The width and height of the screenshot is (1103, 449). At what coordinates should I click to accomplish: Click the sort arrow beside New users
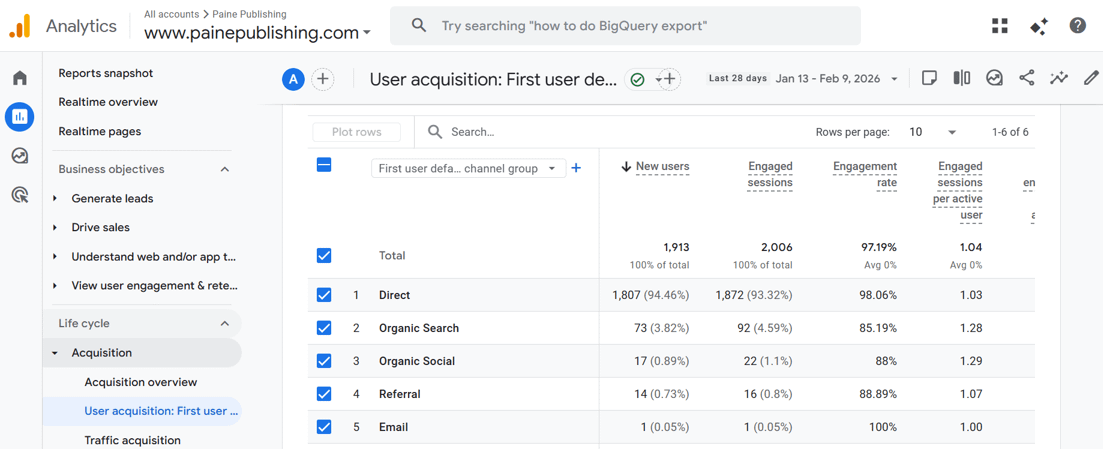coord(626,167)
